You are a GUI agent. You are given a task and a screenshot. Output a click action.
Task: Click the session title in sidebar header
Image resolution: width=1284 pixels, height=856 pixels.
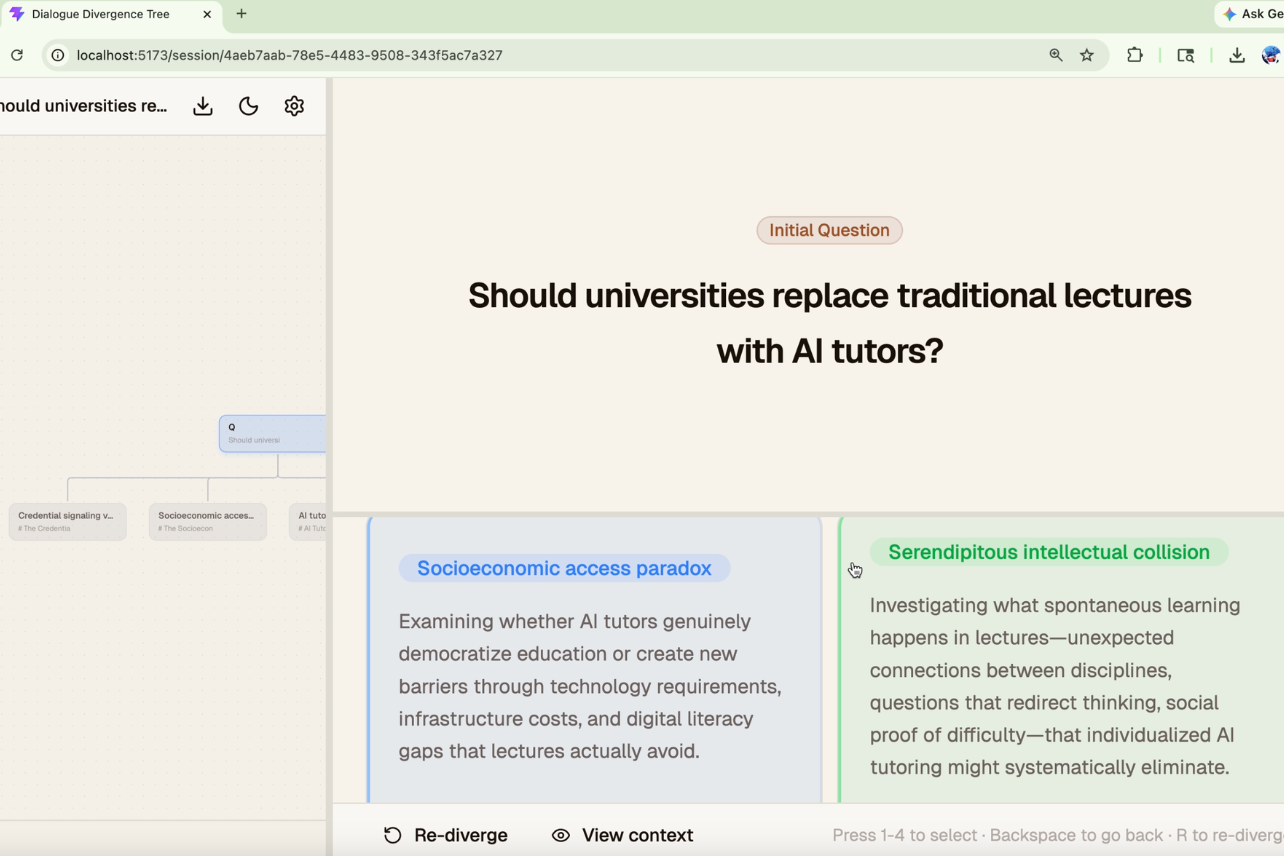pyautogui.click(x=84, y=106)
